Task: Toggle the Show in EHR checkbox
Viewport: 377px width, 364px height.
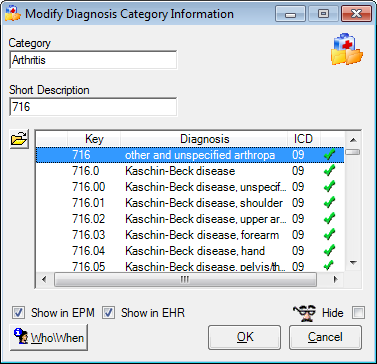Action: [108, 313]
